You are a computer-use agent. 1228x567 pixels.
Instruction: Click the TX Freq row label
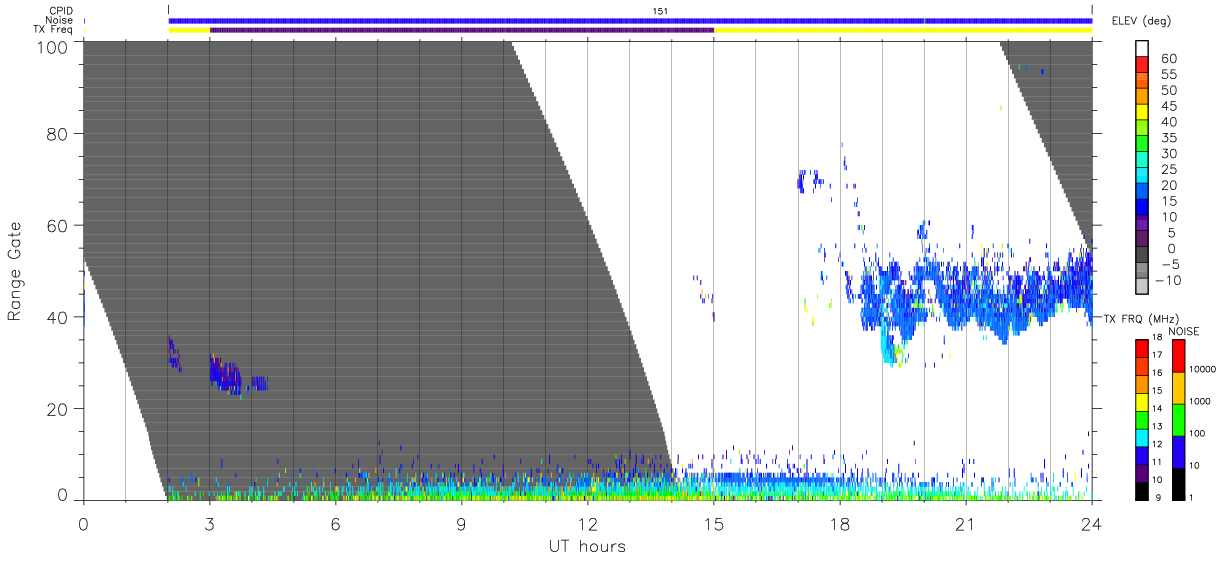click(53, 30)
